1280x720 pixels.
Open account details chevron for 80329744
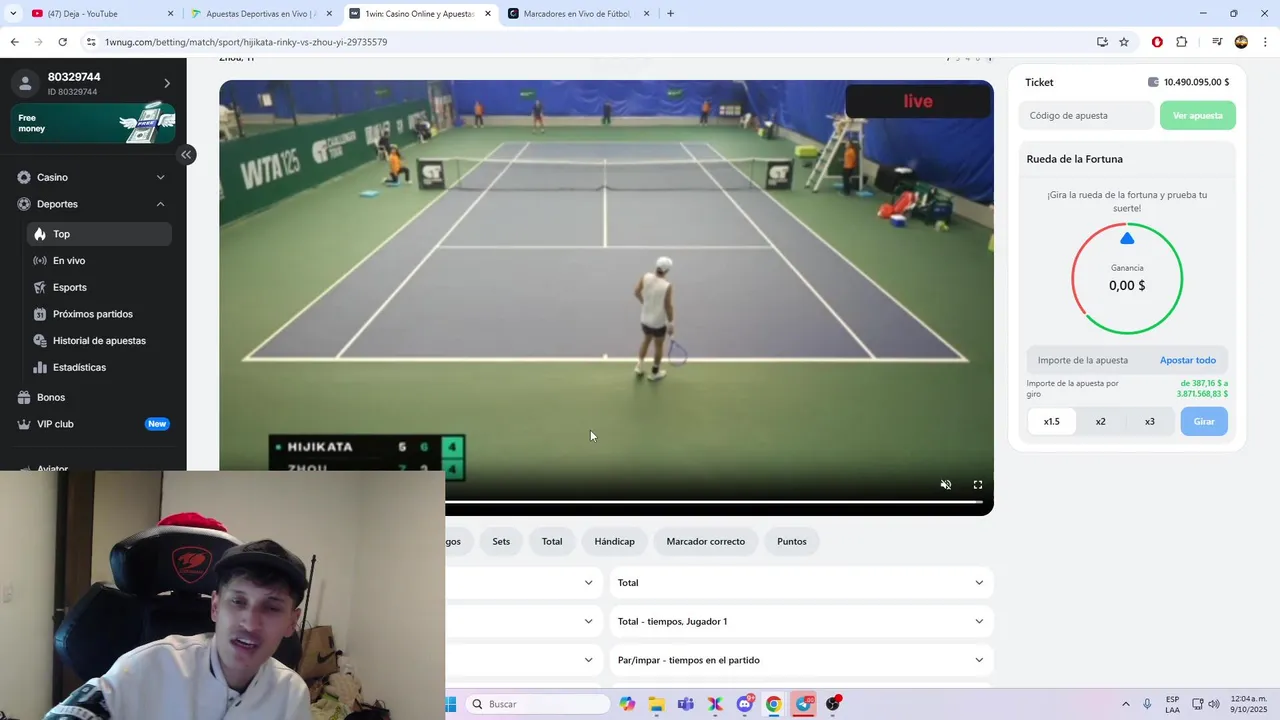(167, 83)
